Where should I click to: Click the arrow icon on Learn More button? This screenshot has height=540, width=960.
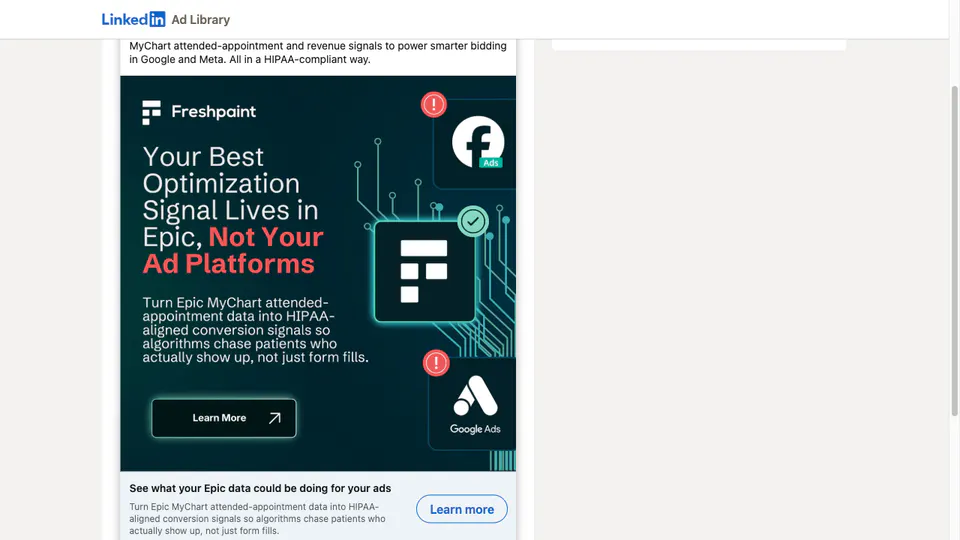(x=275, y=418)
